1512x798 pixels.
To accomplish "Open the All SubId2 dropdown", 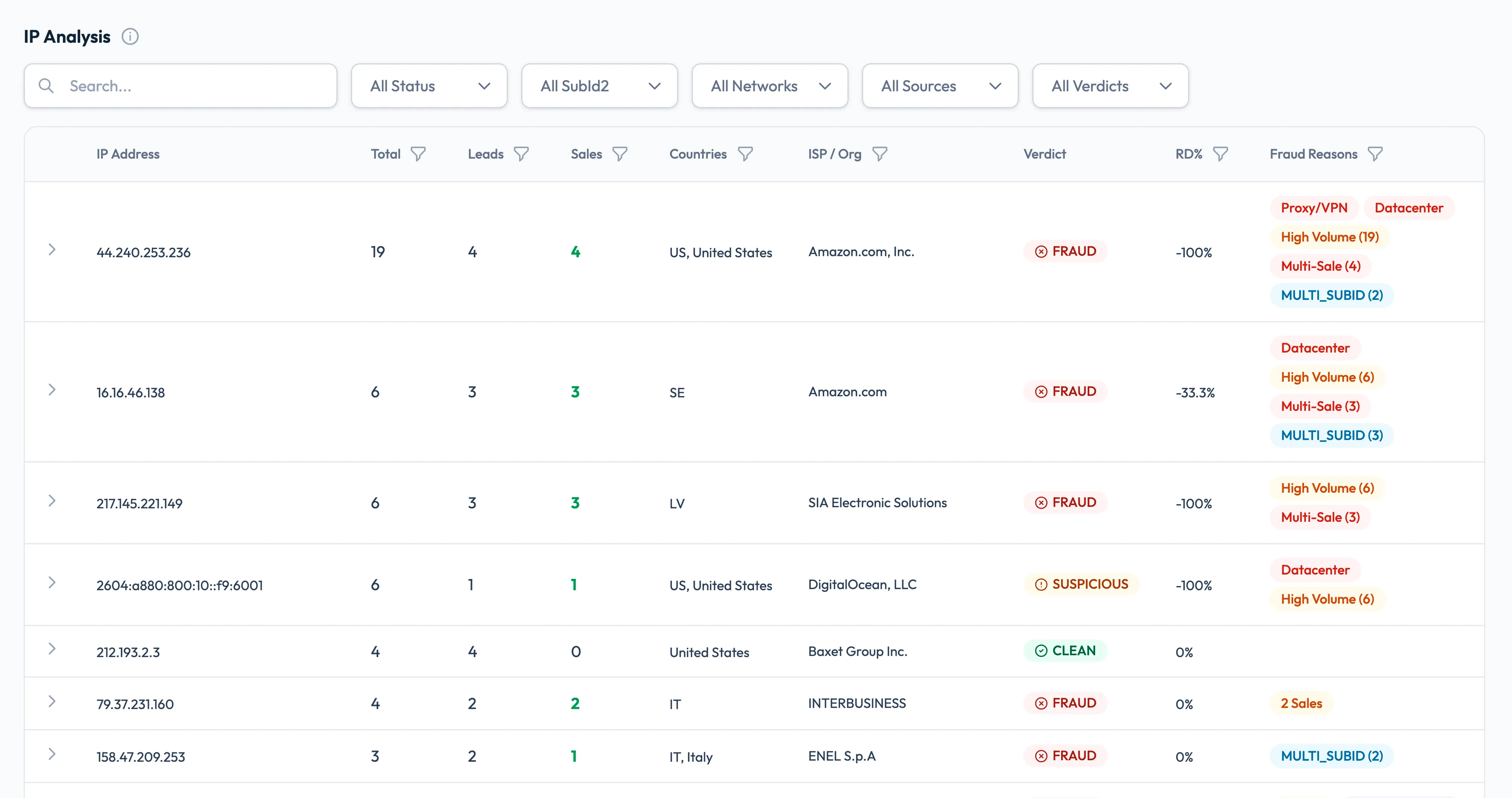I will coord(599,86).
